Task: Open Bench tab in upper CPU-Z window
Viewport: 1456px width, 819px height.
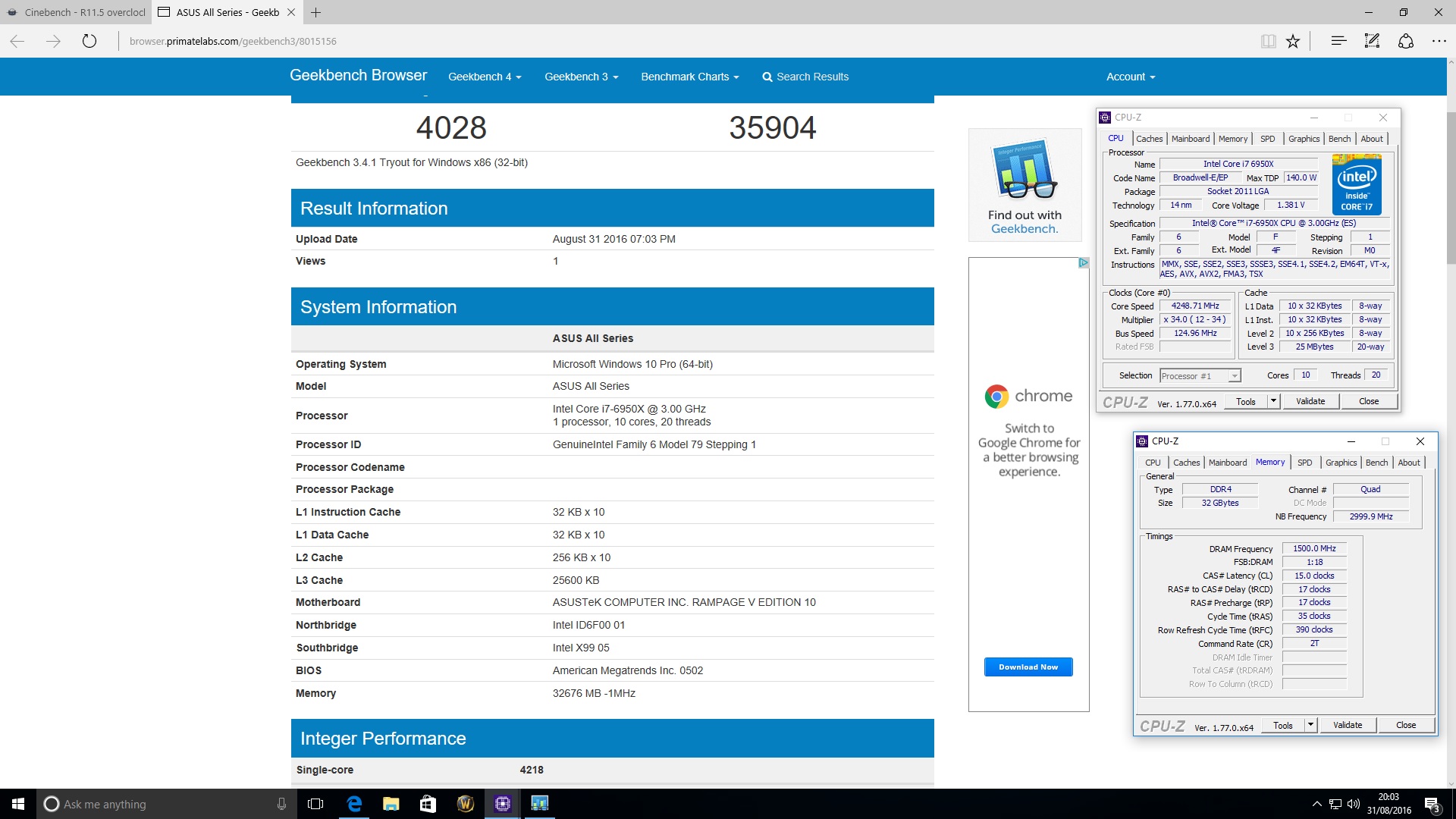Action: pos(1339,139)
